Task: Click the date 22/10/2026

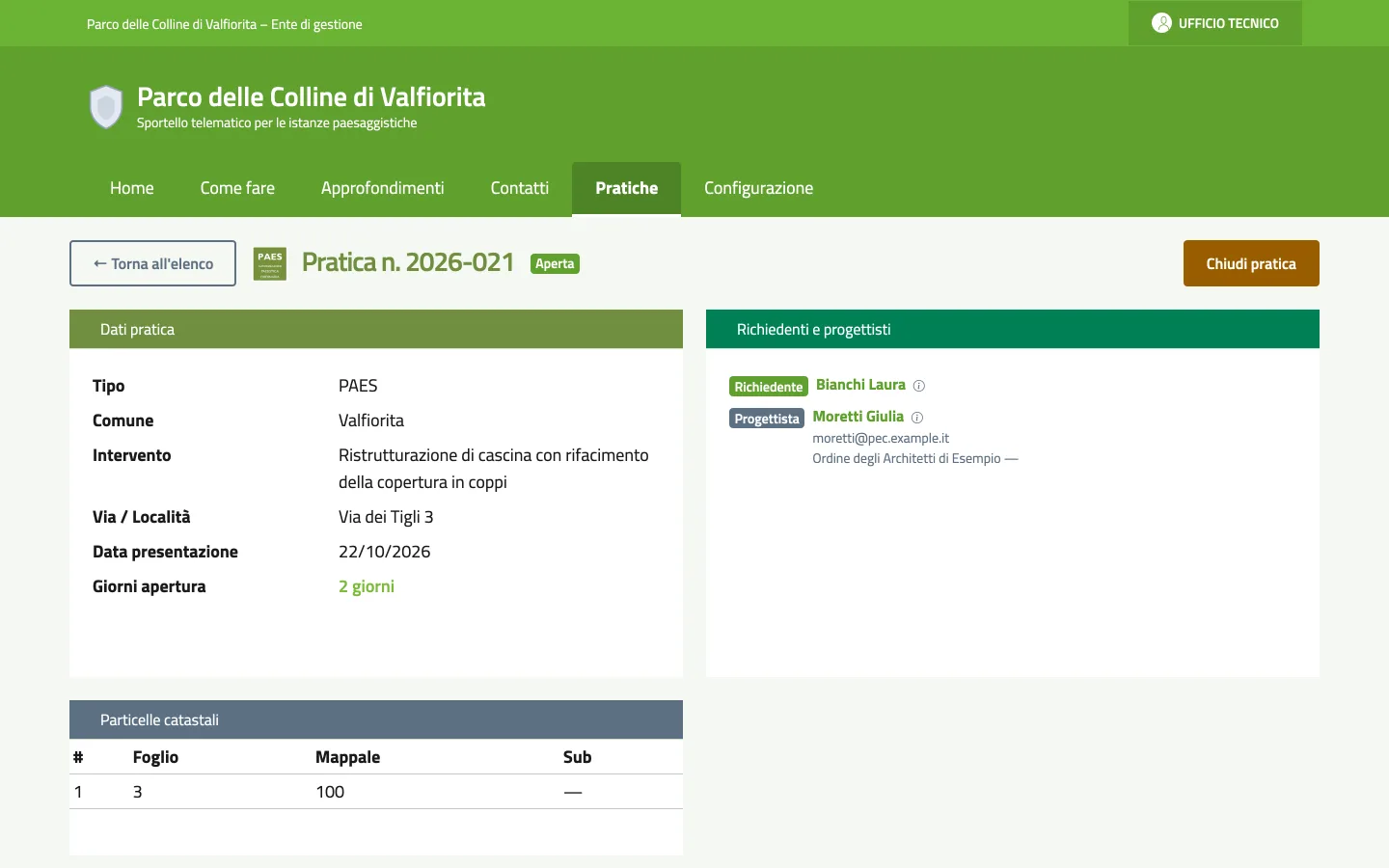Action: coord(385,552)
